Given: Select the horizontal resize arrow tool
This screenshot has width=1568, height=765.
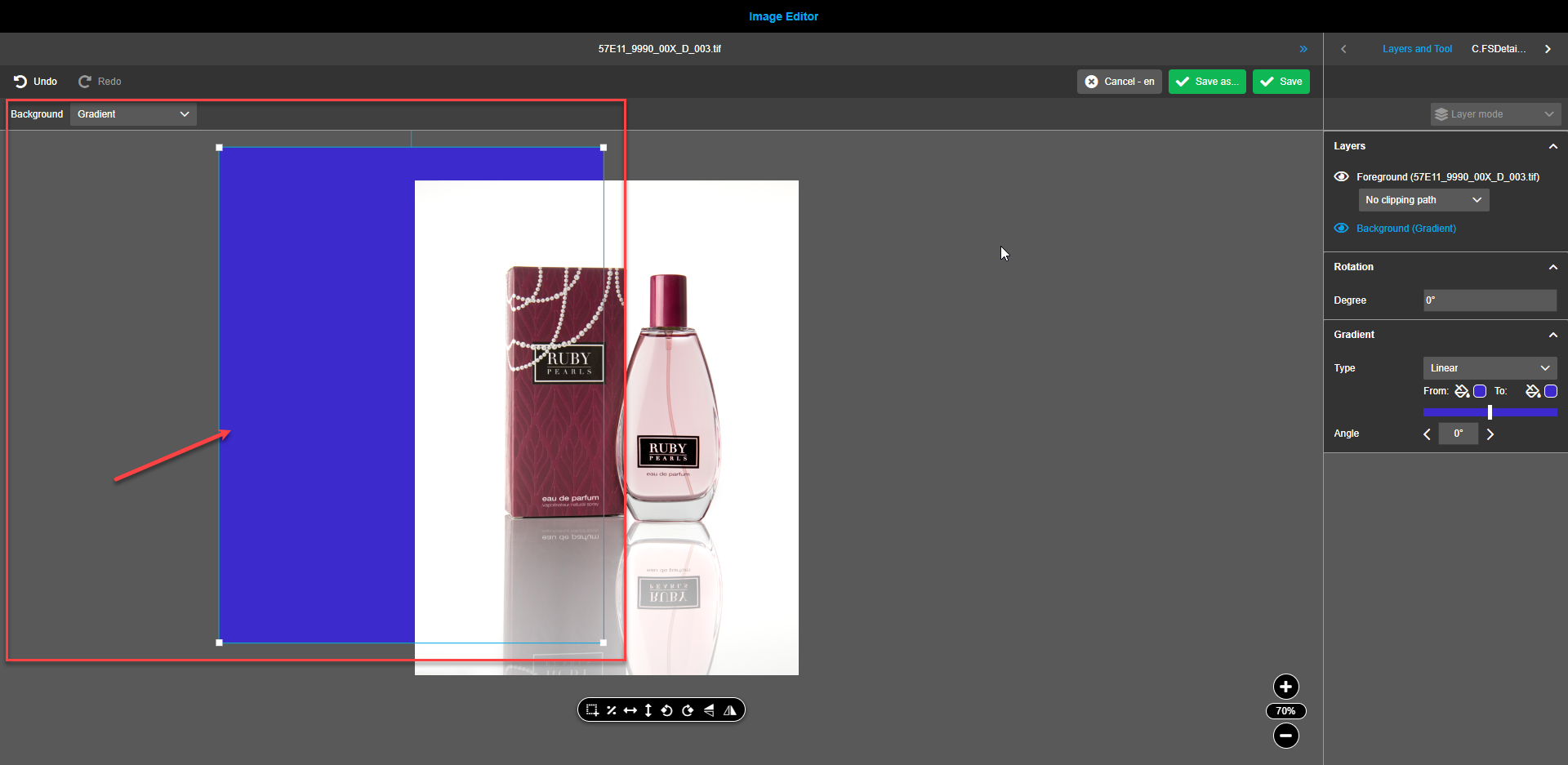Looking at the screenshot, I should tap(630, 709).
